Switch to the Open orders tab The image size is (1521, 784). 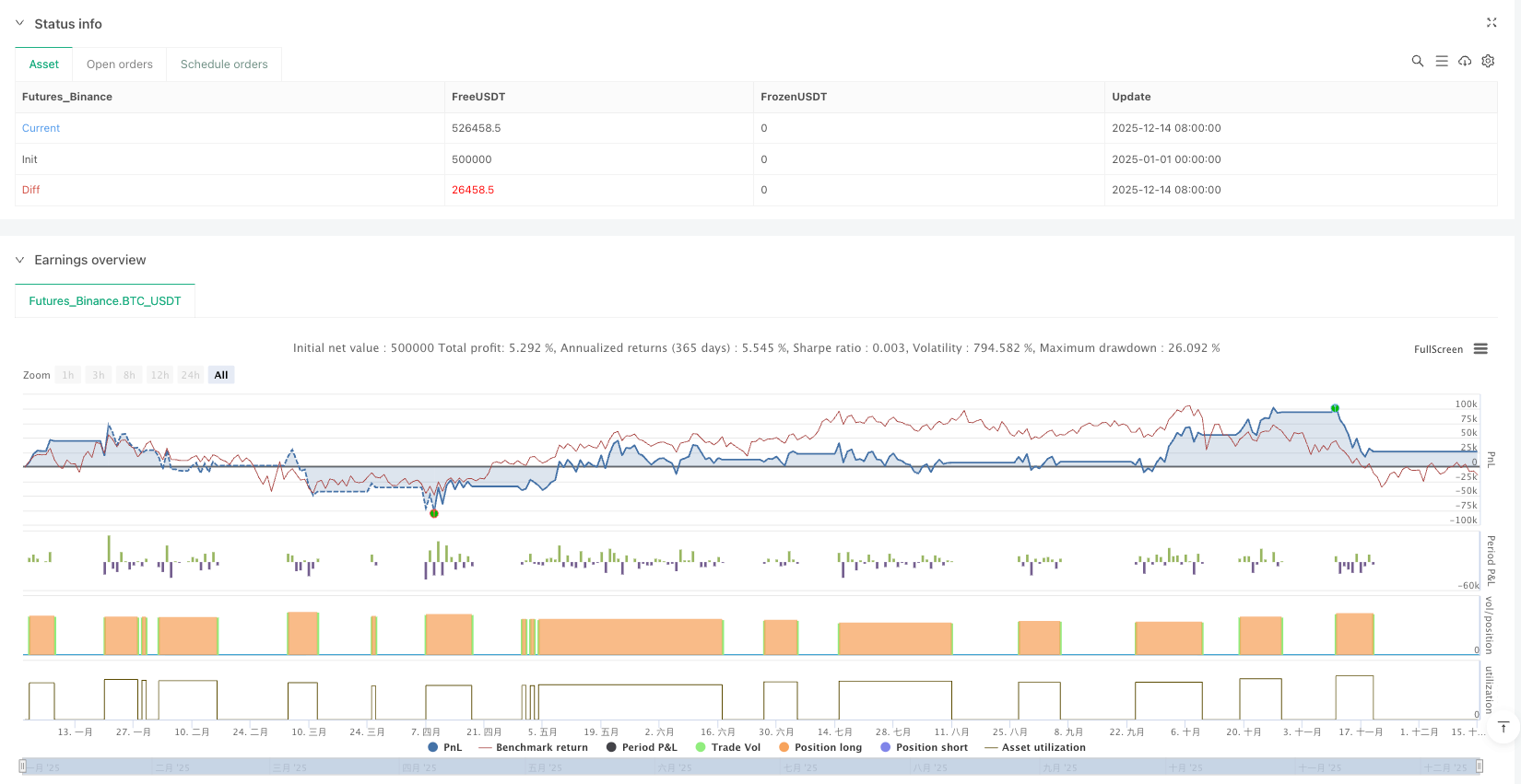pyautogui.click(x=120, y=64)
